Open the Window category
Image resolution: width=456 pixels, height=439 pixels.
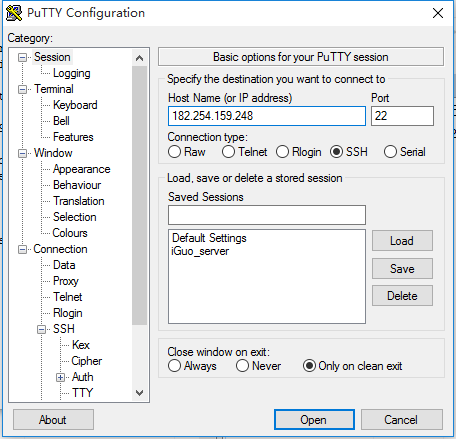53,153
